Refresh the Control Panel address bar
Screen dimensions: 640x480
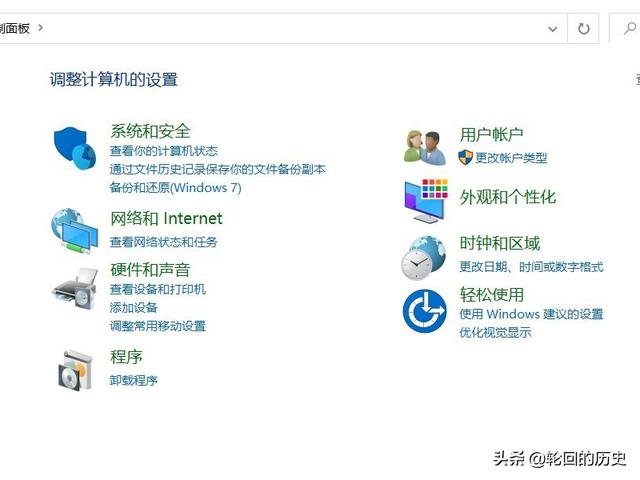[584, 29]
